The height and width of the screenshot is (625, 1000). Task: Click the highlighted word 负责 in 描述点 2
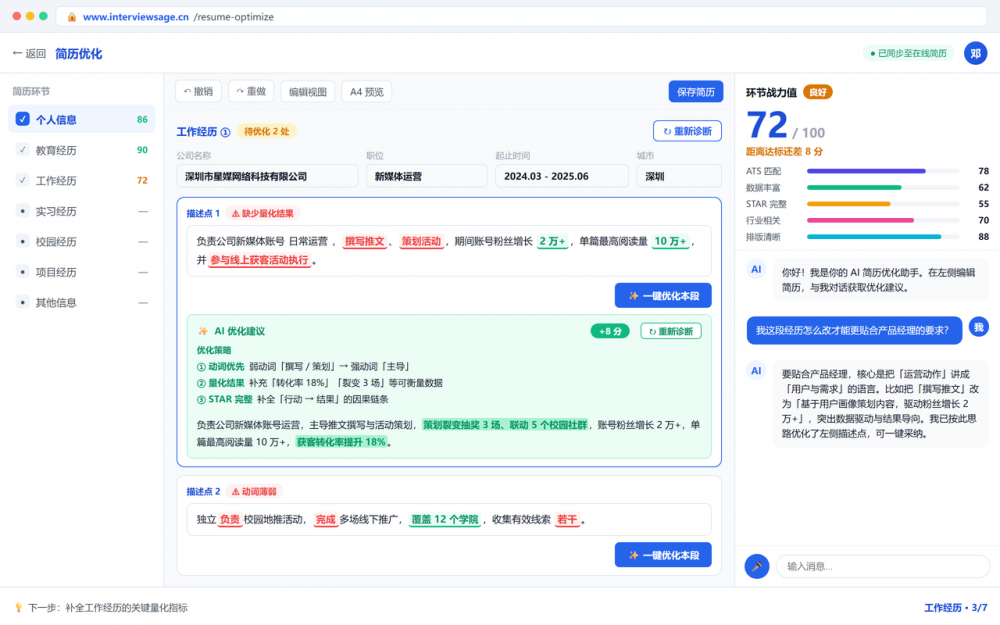click(x=230, y=520)
